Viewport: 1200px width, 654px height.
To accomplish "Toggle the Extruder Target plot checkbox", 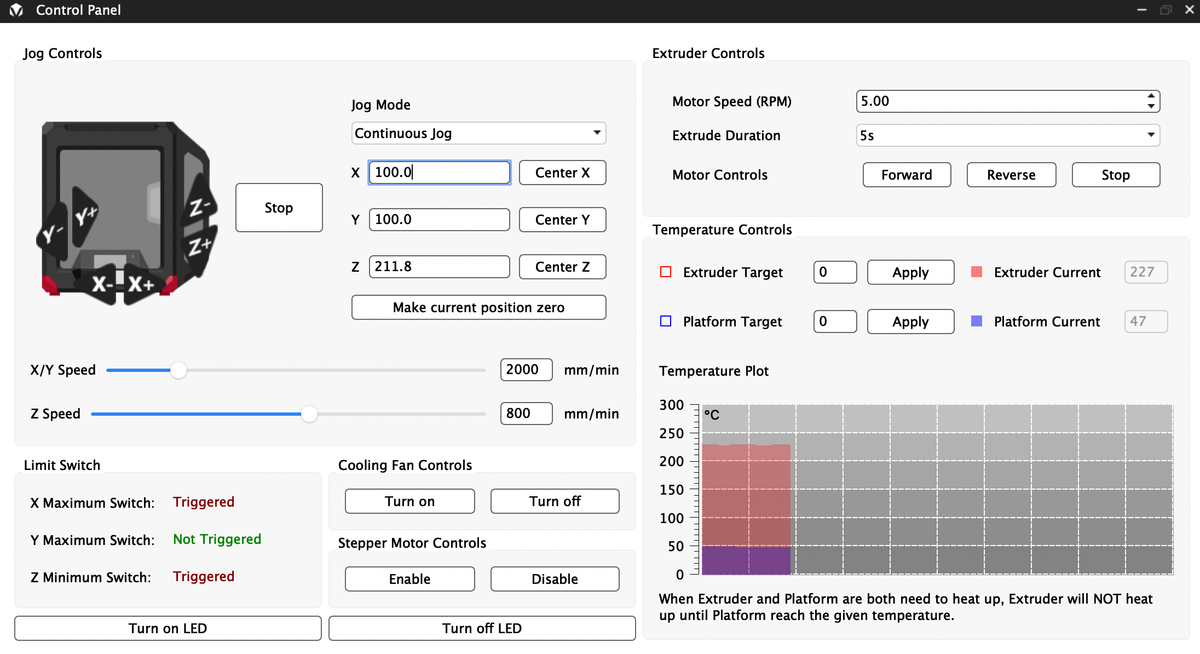I will coord(666,272).
